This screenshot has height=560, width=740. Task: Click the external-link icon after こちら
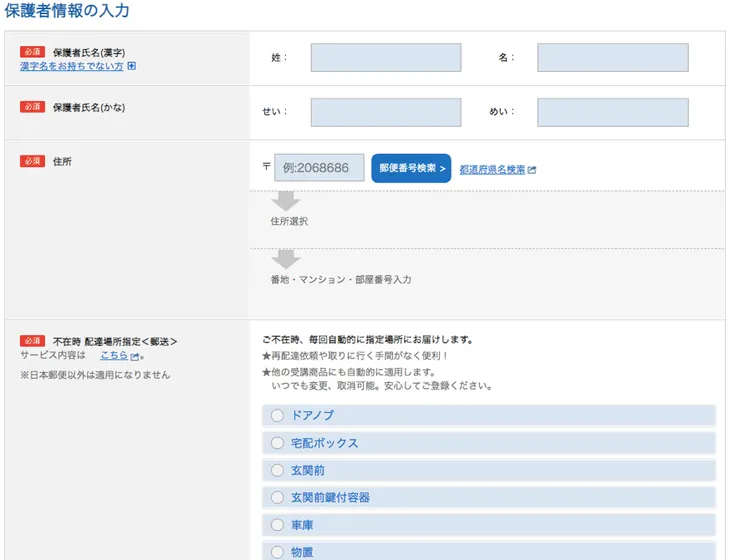click(135, 357)
